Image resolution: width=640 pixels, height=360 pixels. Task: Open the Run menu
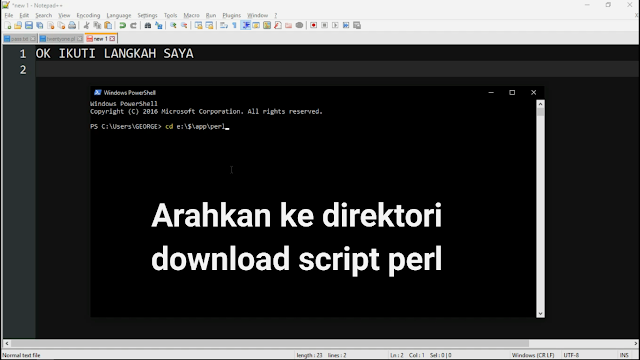click(211, 15)
